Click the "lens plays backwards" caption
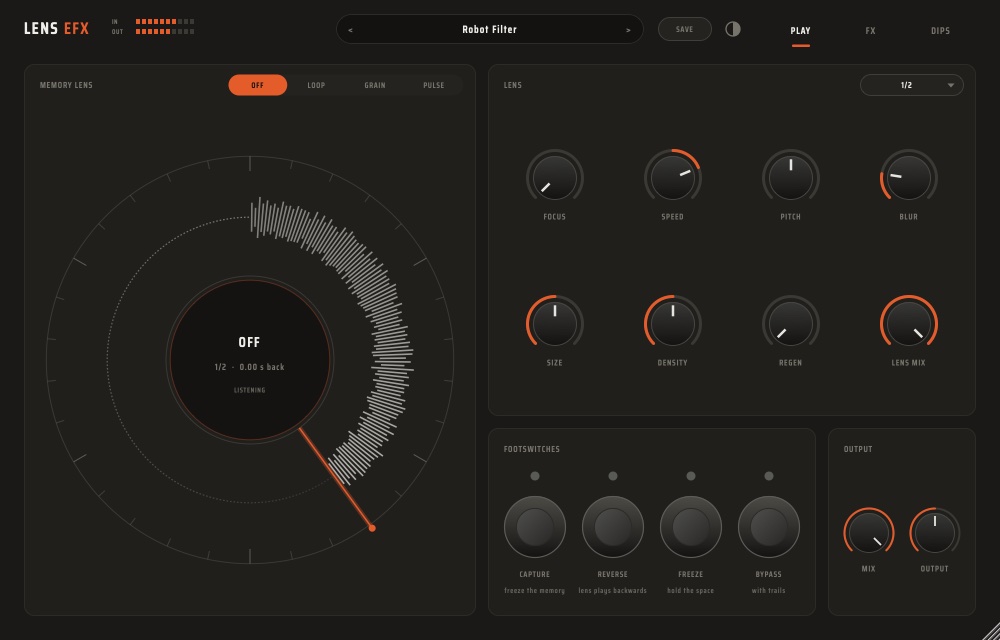The image size is (1000, 640). 613,591
